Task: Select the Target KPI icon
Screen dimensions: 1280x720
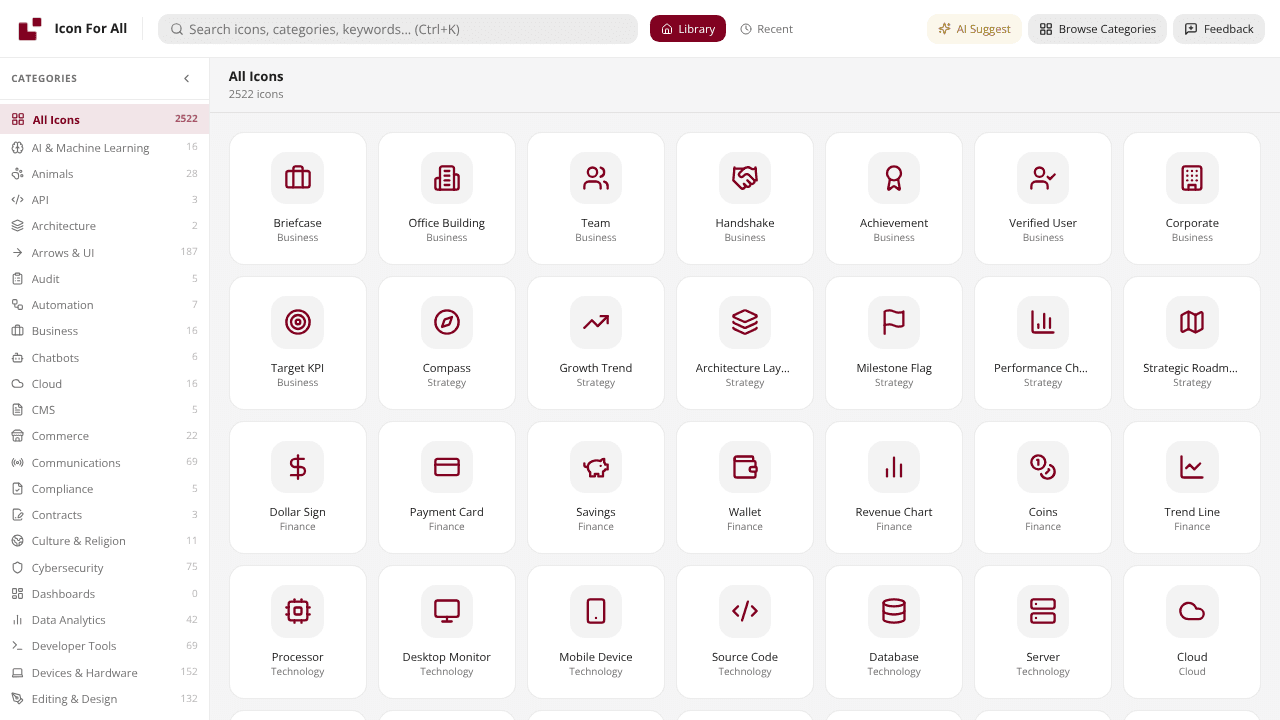Action: pos(298,343)
